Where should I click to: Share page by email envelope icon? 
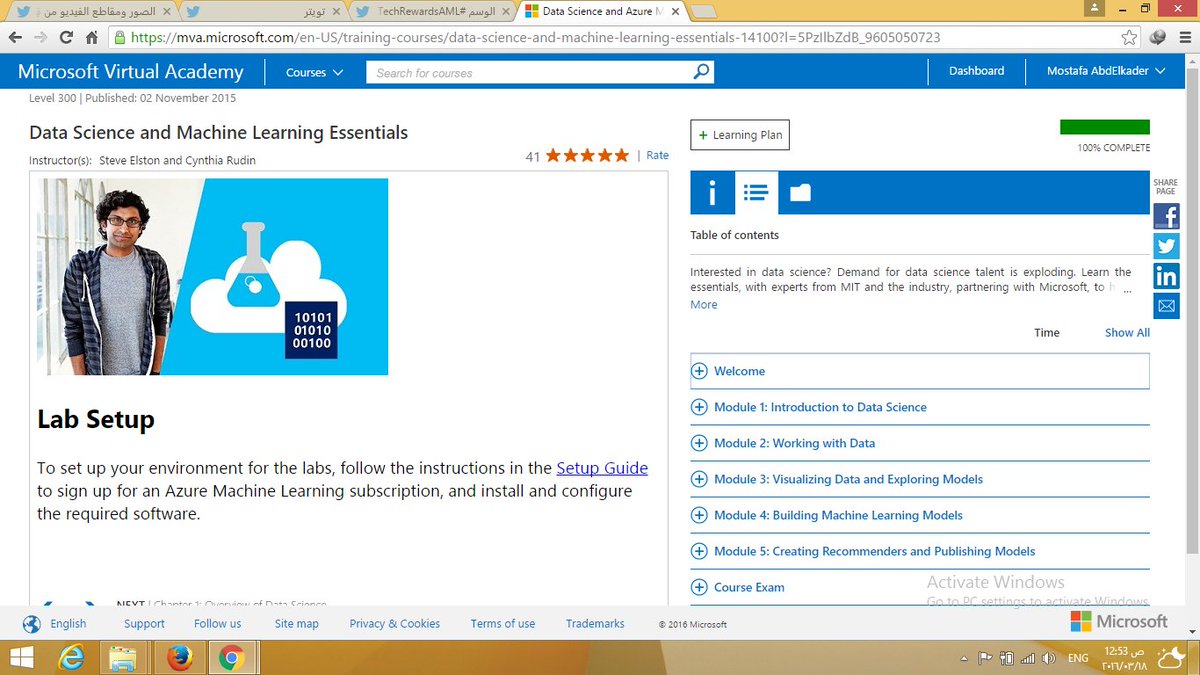point(1166,306)
